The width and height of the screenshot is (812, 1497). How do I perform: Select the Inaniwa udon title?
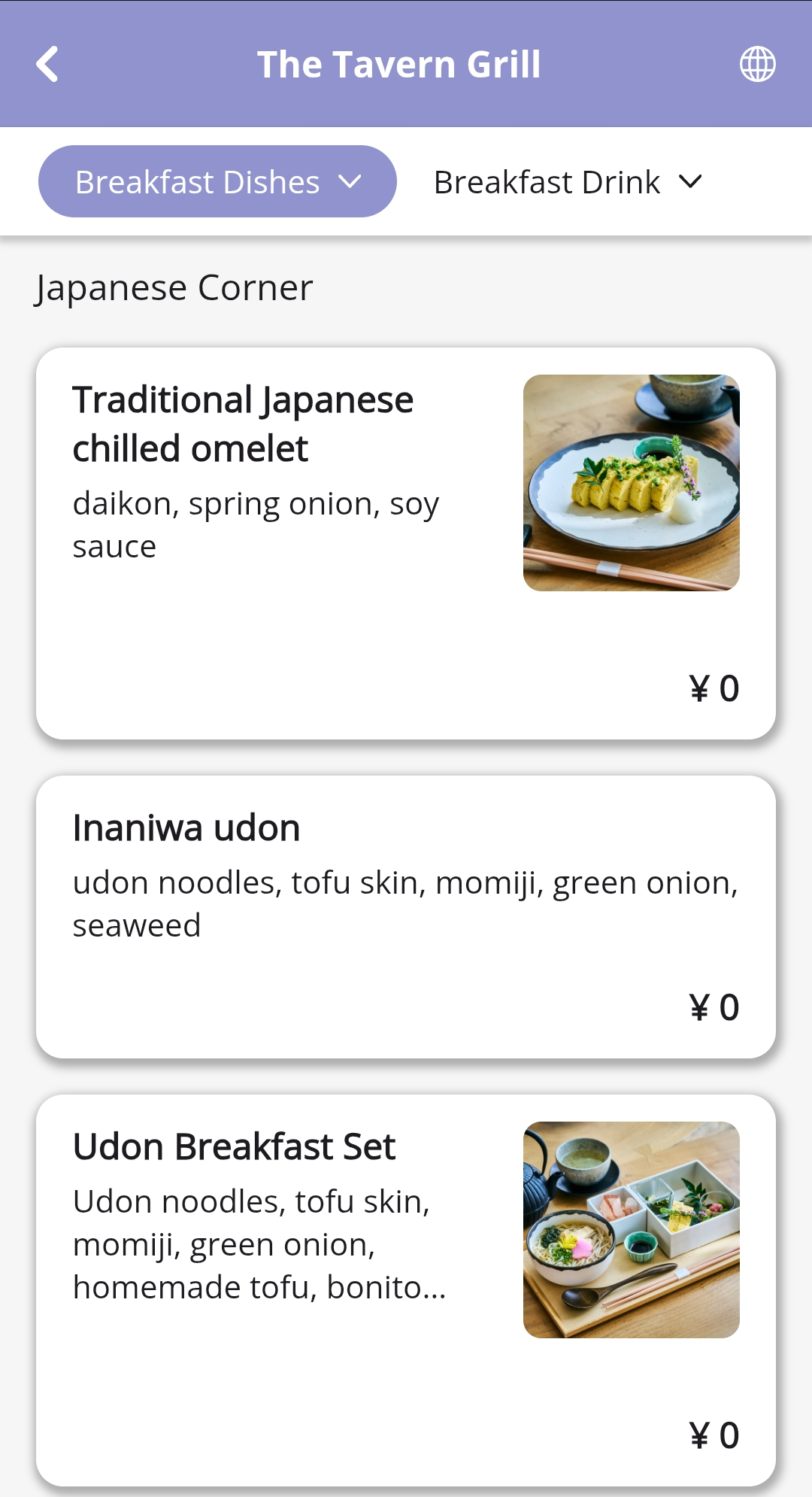click(x=186, y=827)
